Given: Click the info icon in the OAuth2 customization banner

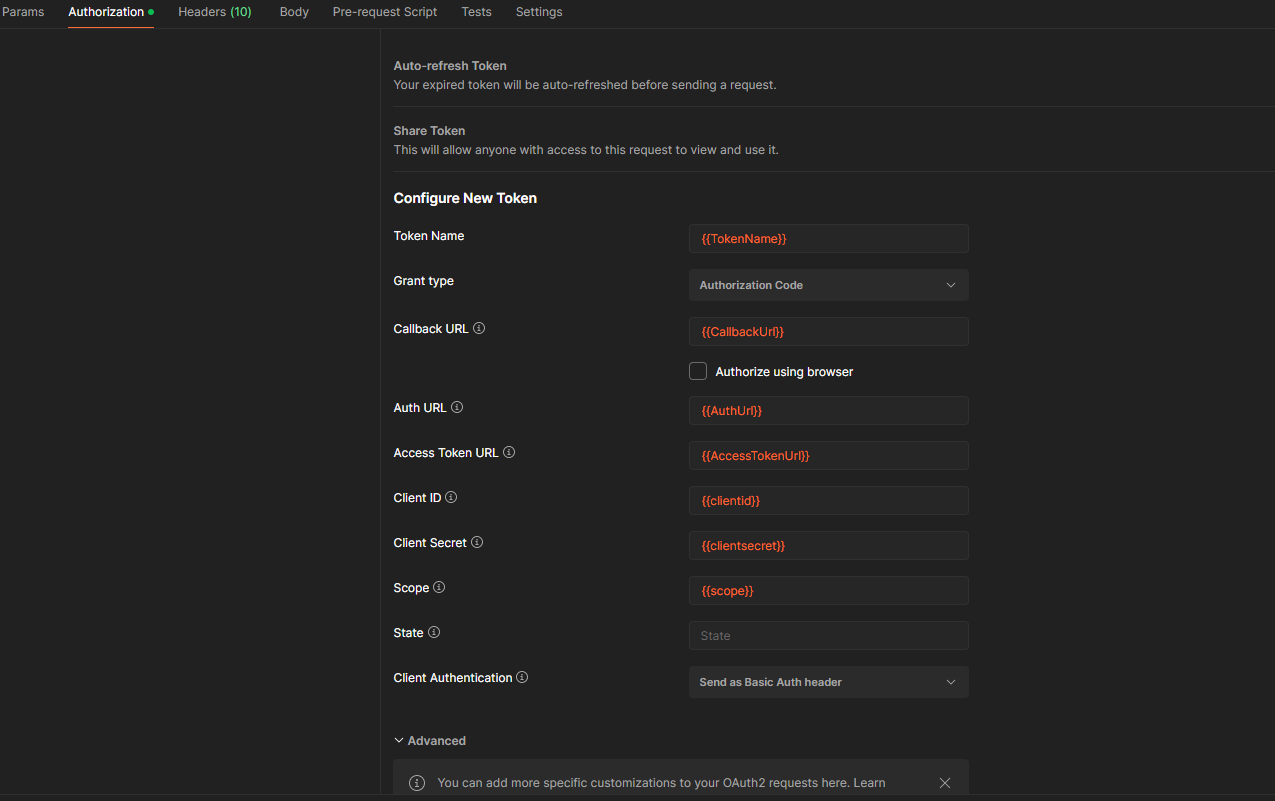Looking at the screenshot, I should (416, 783).
